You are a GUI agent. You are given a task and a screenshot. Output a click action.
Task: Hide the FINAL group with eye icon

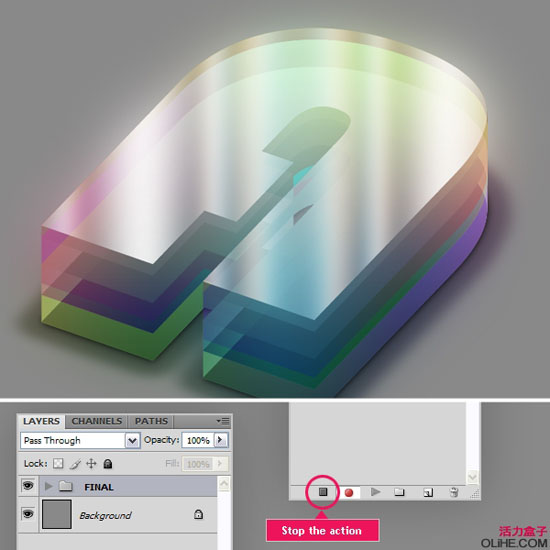click(x=28, y=486)
